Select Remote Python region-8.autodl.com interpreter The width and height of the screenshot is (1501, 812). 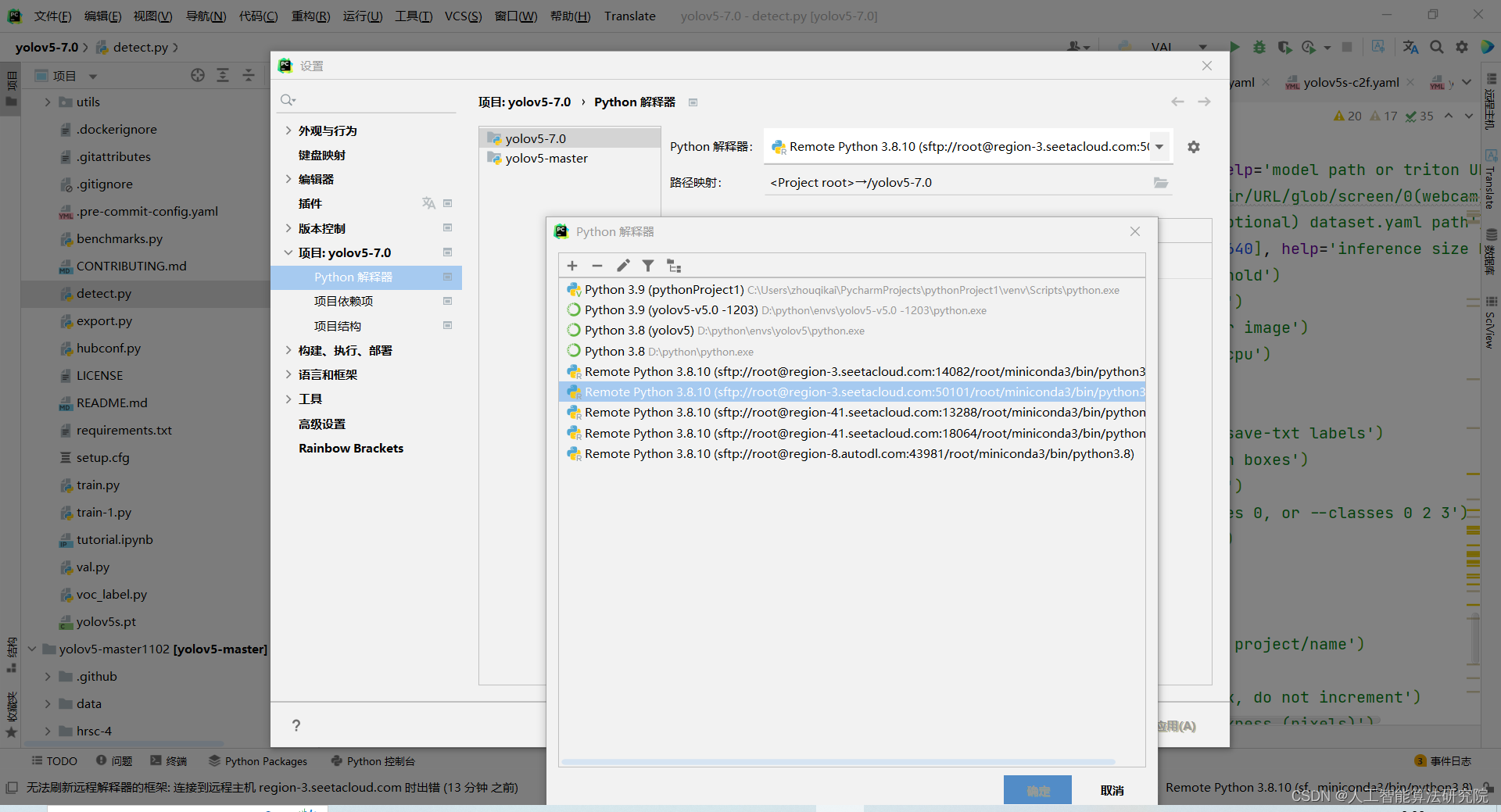pos(852,454)
